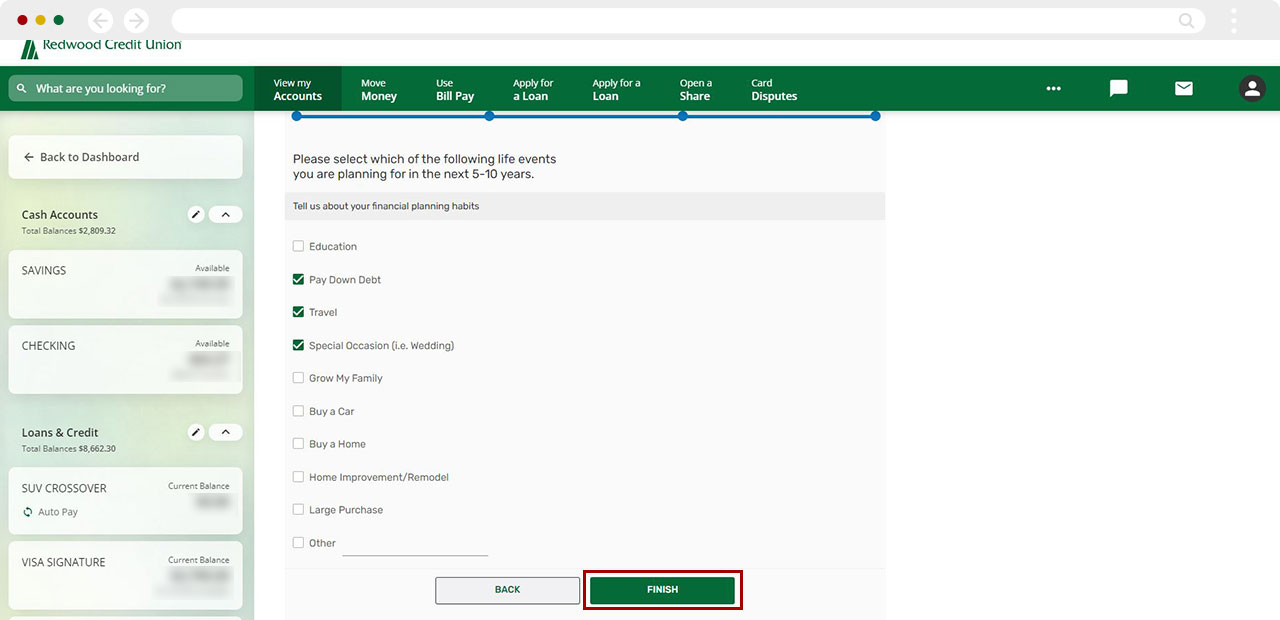Open the Open a Share menu
Screen dimensions: 1280x620
click(x=696, y=89)
